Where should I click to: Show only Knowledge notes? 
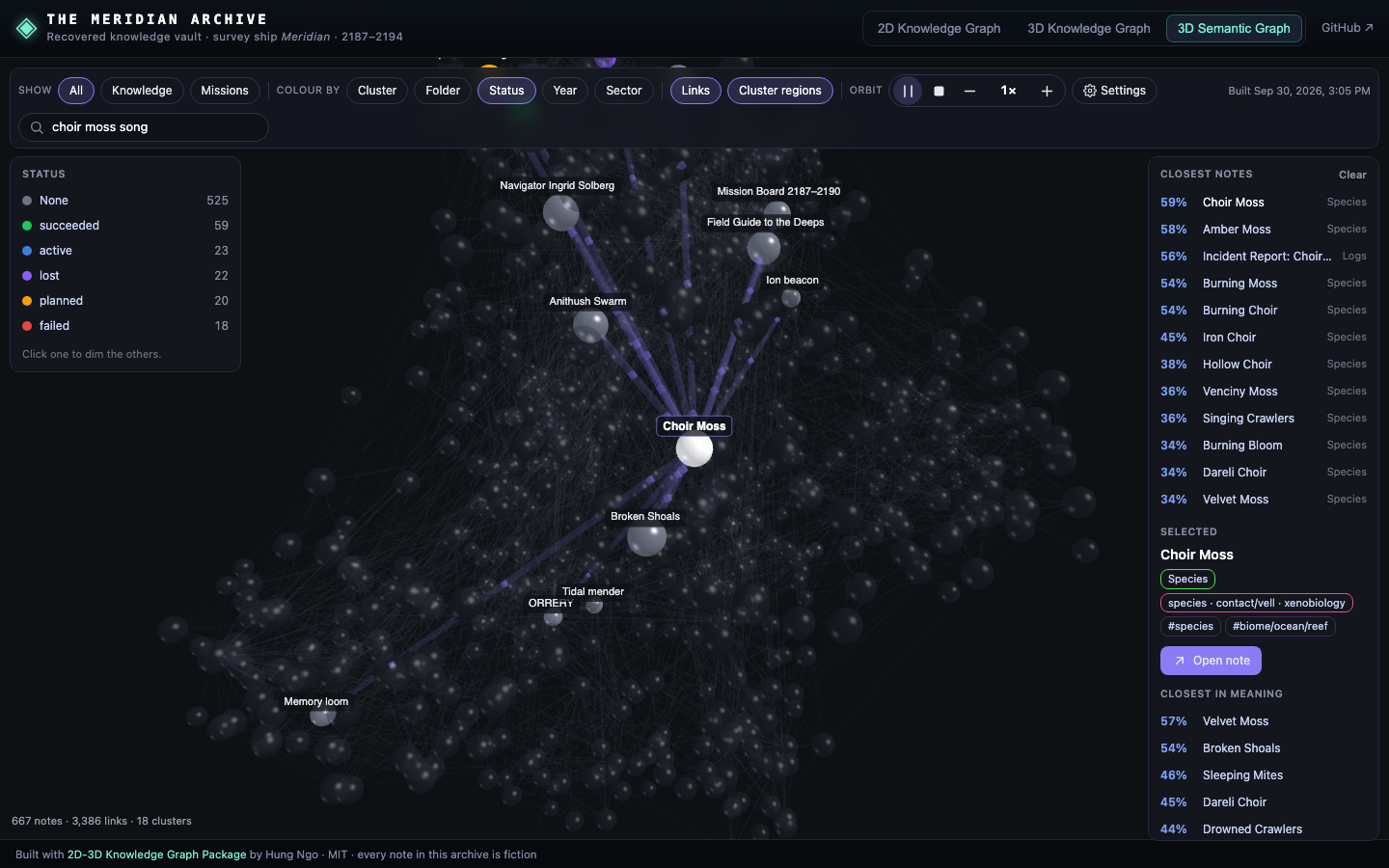coord(142,91)
